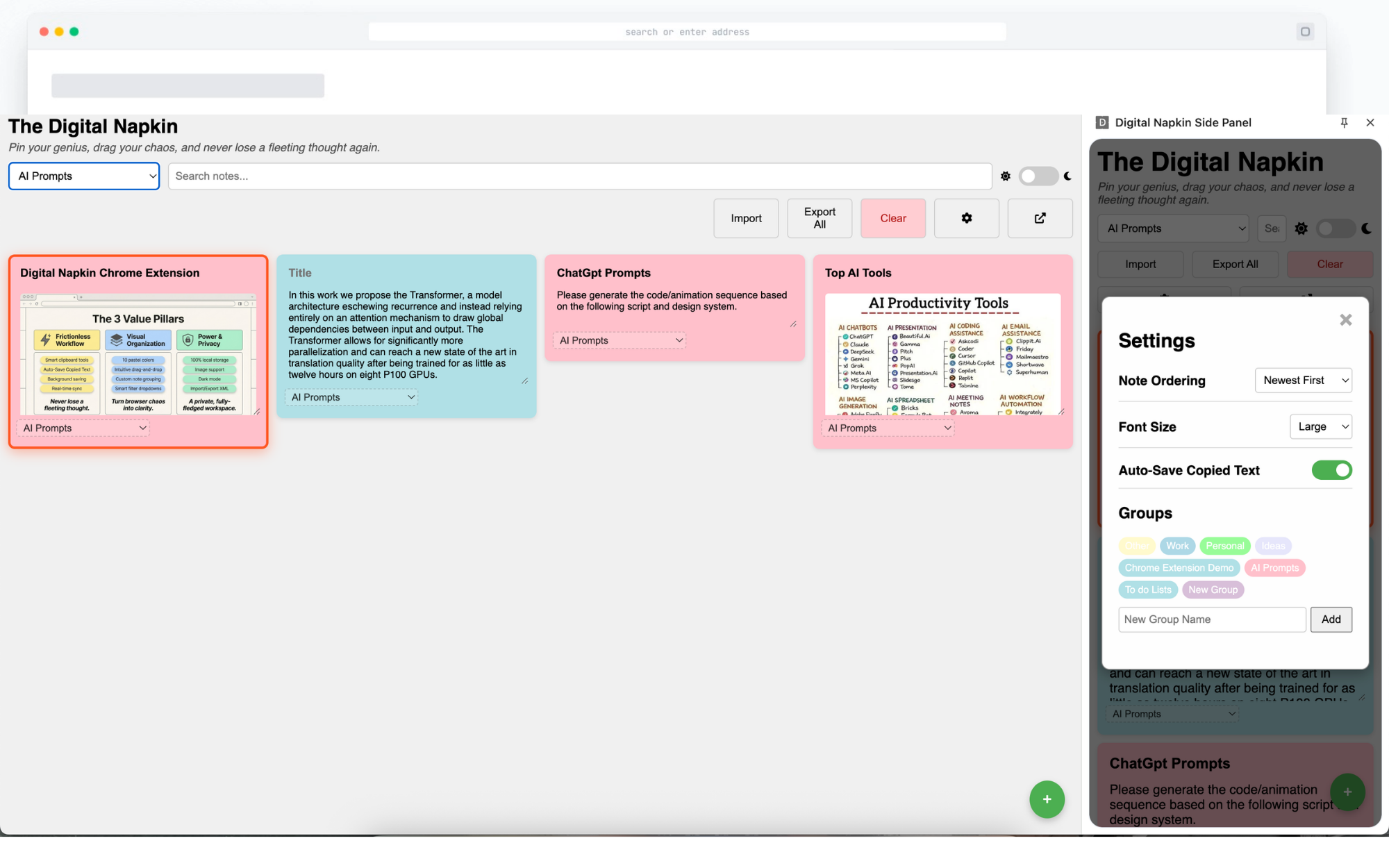The width and height of the screenshot is (1389, 868).
Task: Toggle the side panel dark mode switch
Action: coord(1336,228)
